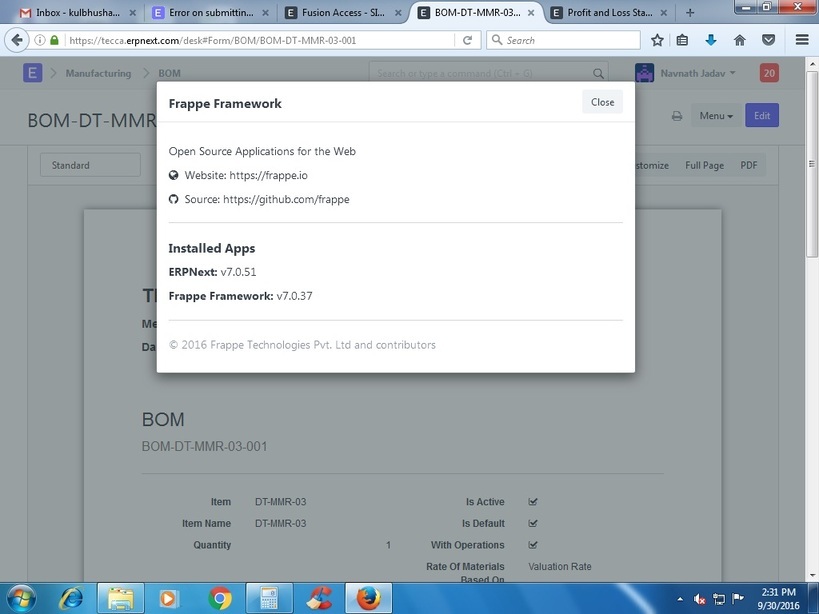Click the Firefox back arrow button
The image size is (819, 614).
tap(17, 40)
